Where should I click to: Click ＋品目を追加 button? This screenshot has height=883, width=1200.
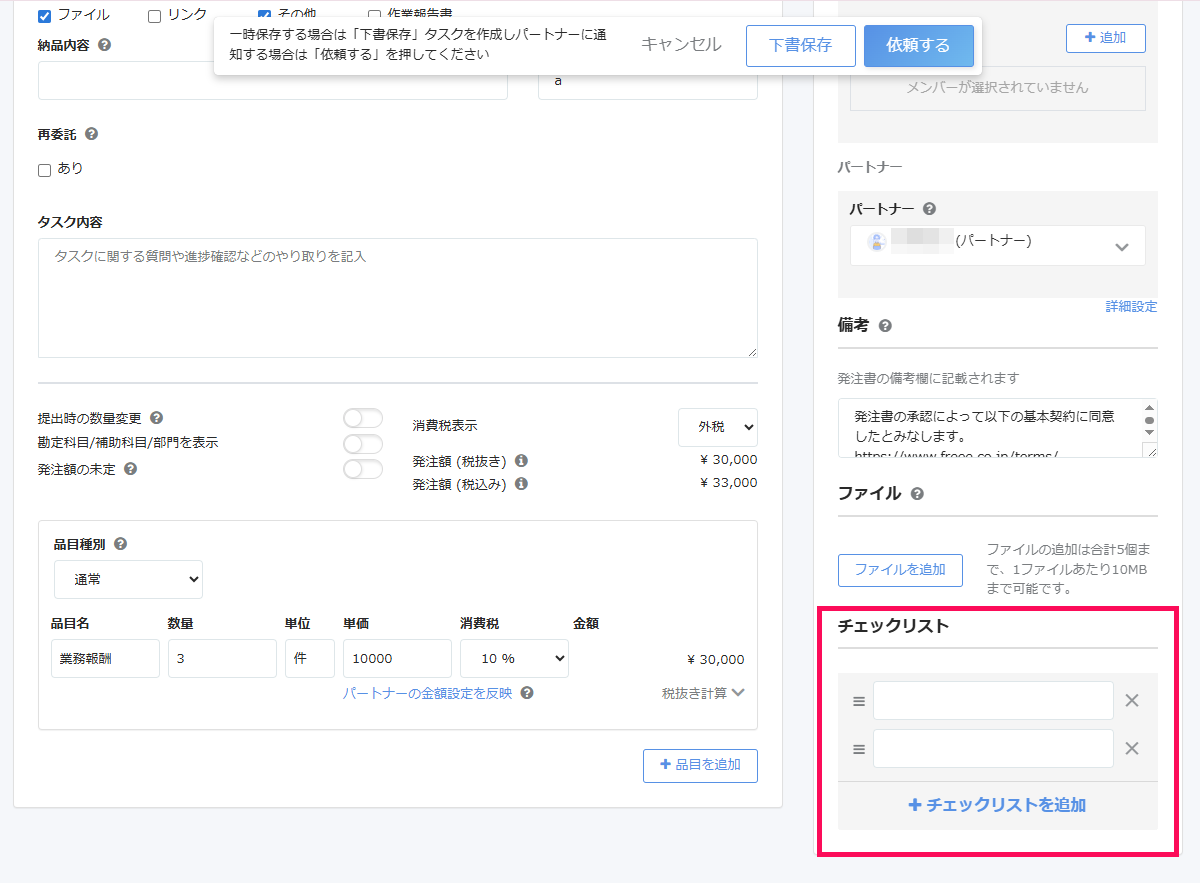(700, 765)
